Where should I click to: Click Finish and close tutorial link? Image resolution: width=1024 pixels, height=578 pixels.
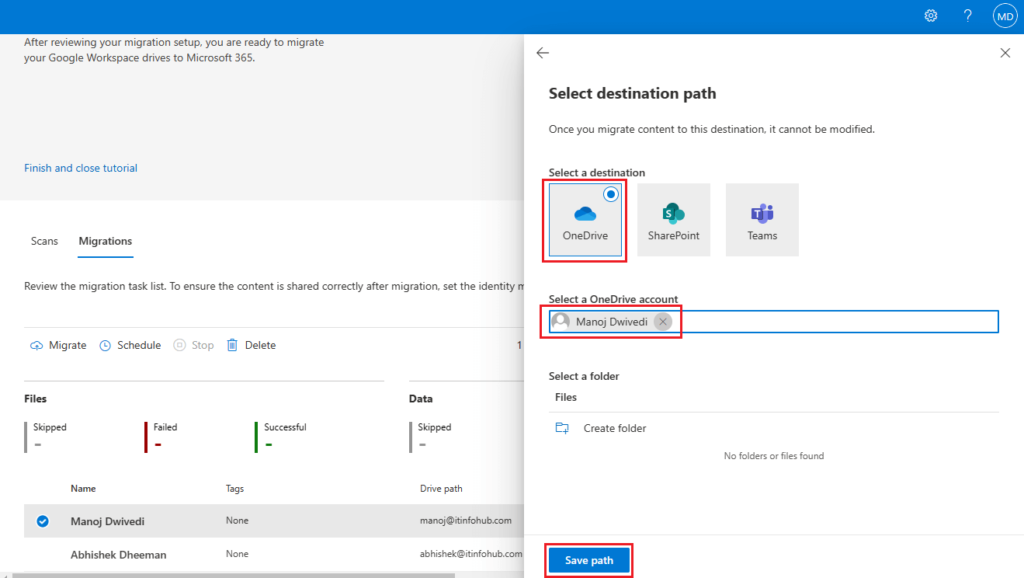80,167
